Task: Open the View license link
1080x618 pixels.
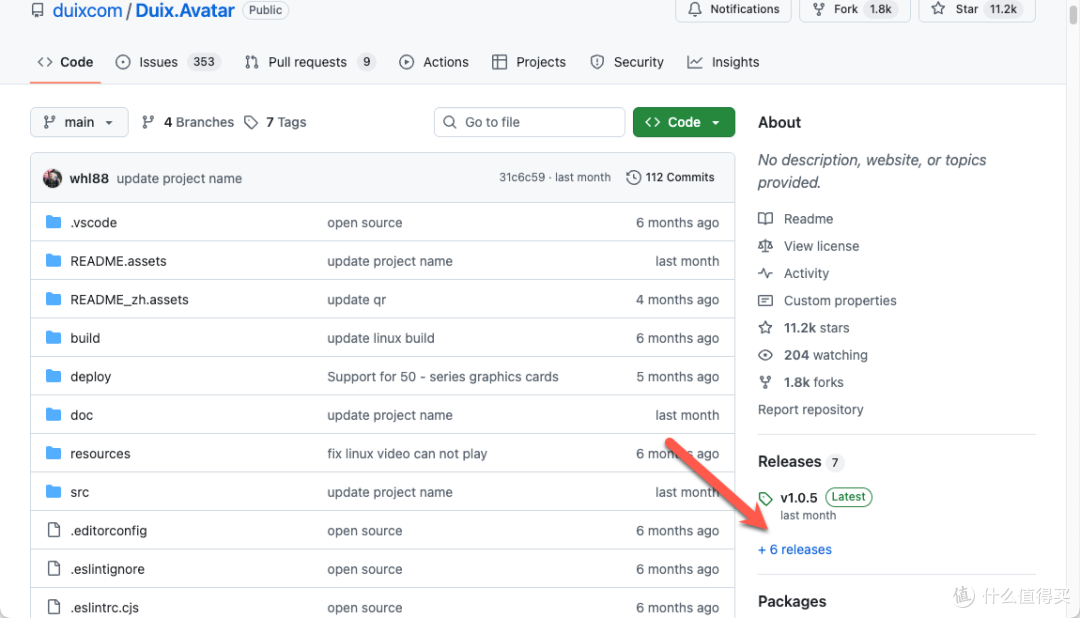Action: 822,246
